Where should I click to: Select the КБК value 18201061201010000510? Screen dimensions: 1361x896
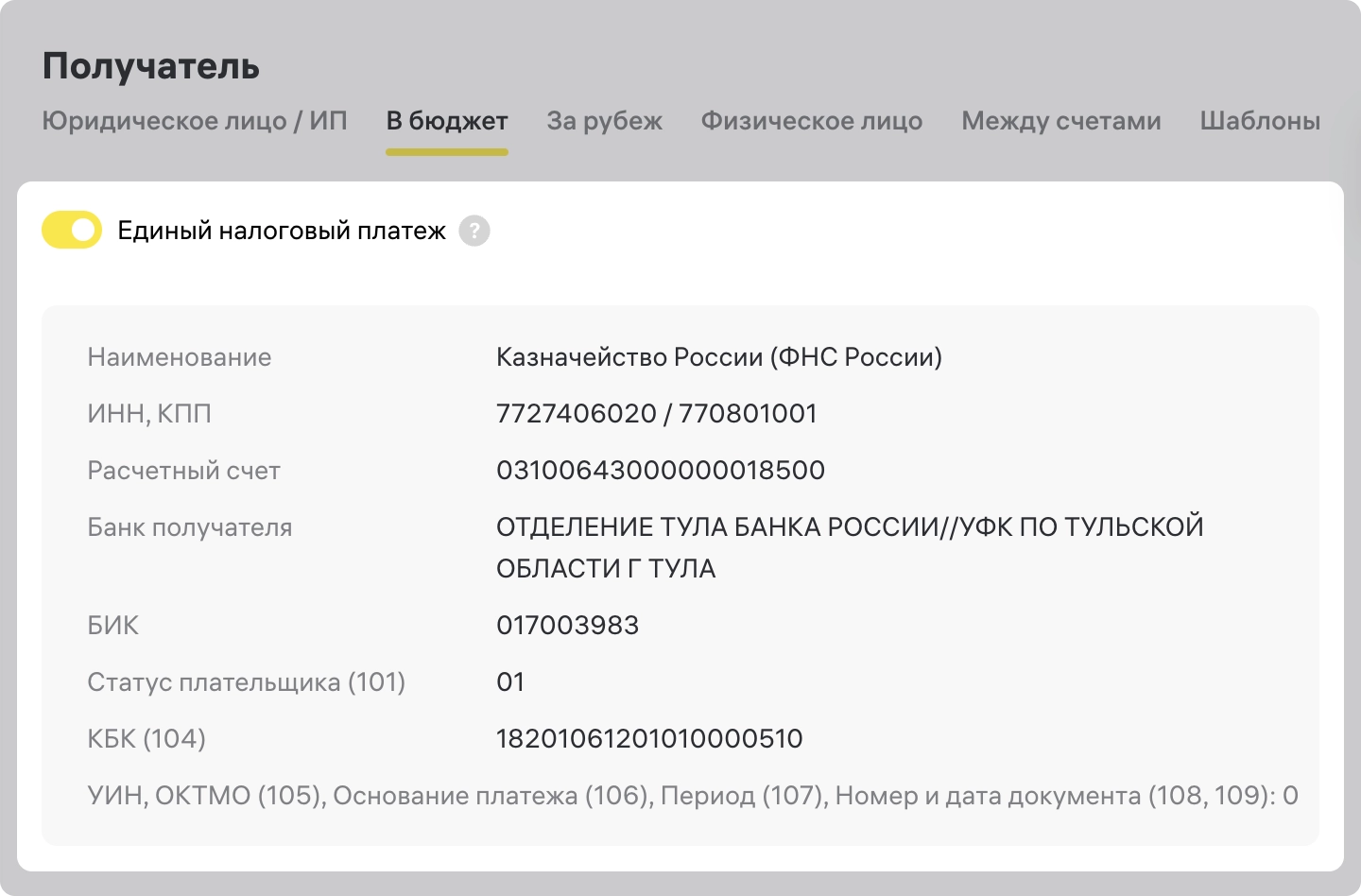point(648,739)
